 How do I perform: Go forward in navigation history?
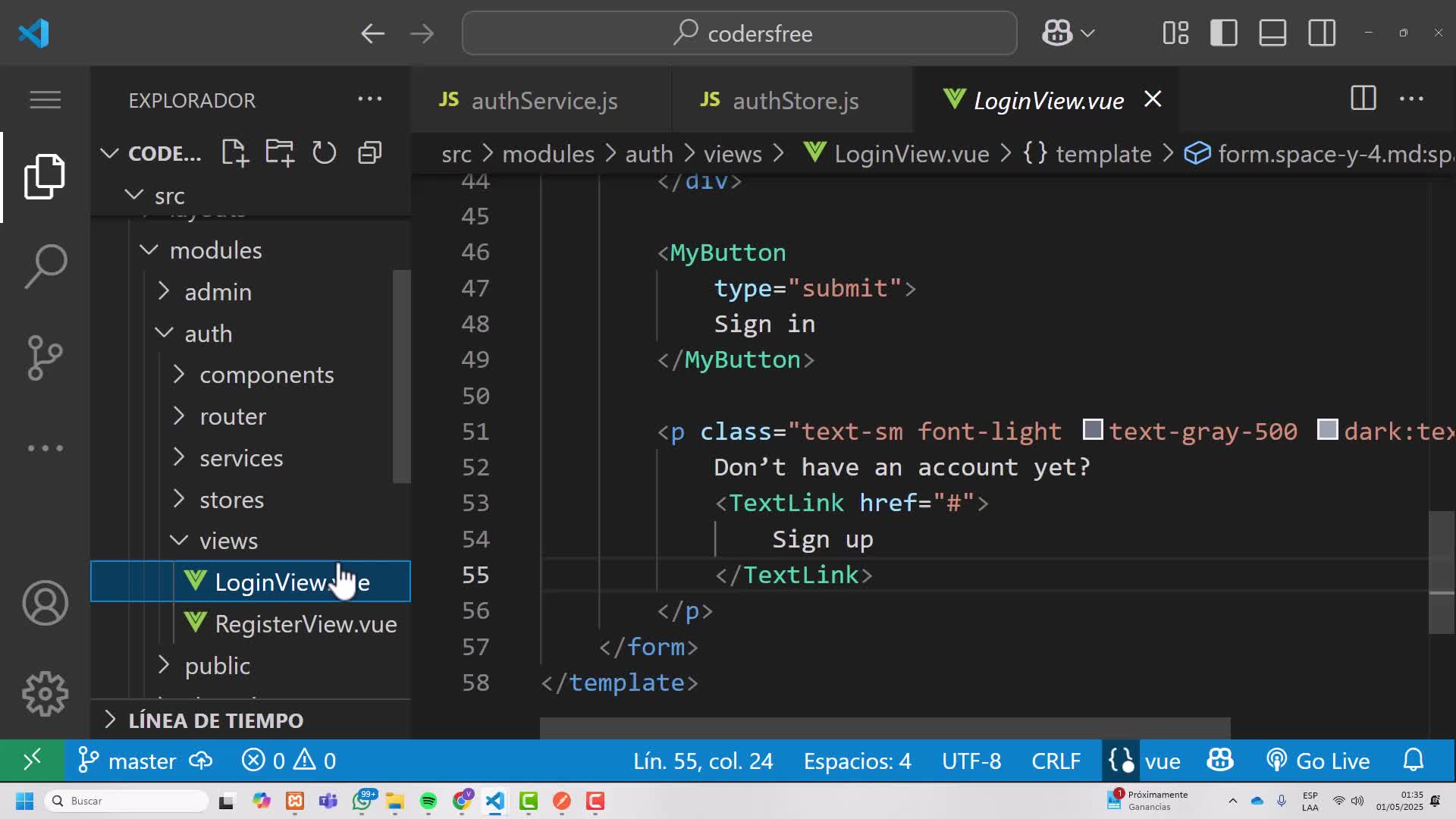[422, 33]
